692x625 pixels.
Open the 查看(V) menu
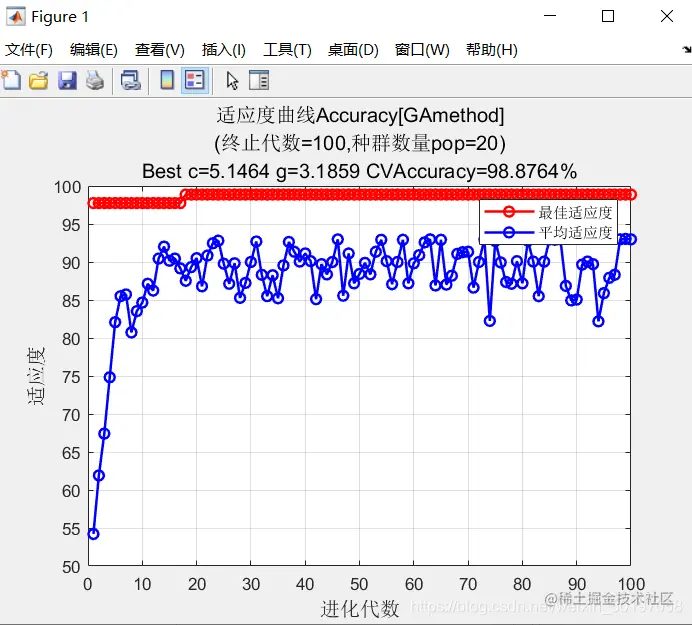160,50
